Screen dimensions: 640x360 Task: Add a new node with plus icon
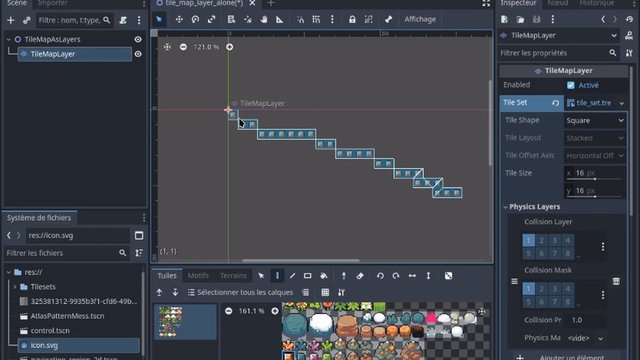point(11,20)
